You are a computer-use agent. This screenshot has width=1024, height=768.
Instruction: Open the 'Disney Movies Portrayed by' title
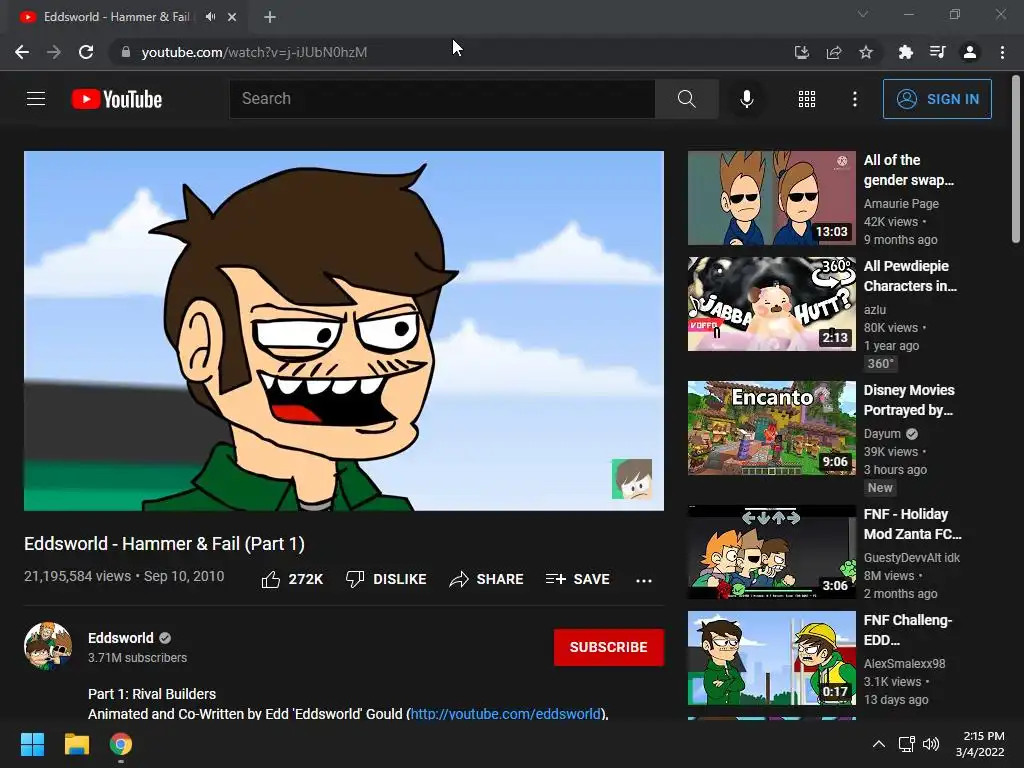point(908,400)
